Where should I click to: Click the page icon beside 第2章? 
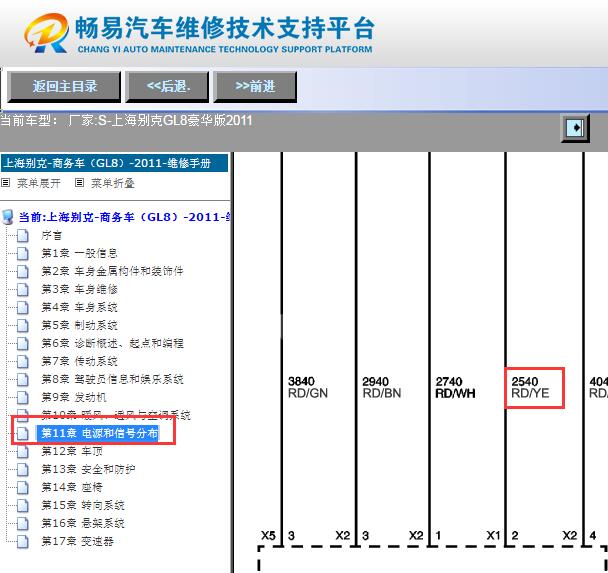pyautogui.click(x=23, y=271)
